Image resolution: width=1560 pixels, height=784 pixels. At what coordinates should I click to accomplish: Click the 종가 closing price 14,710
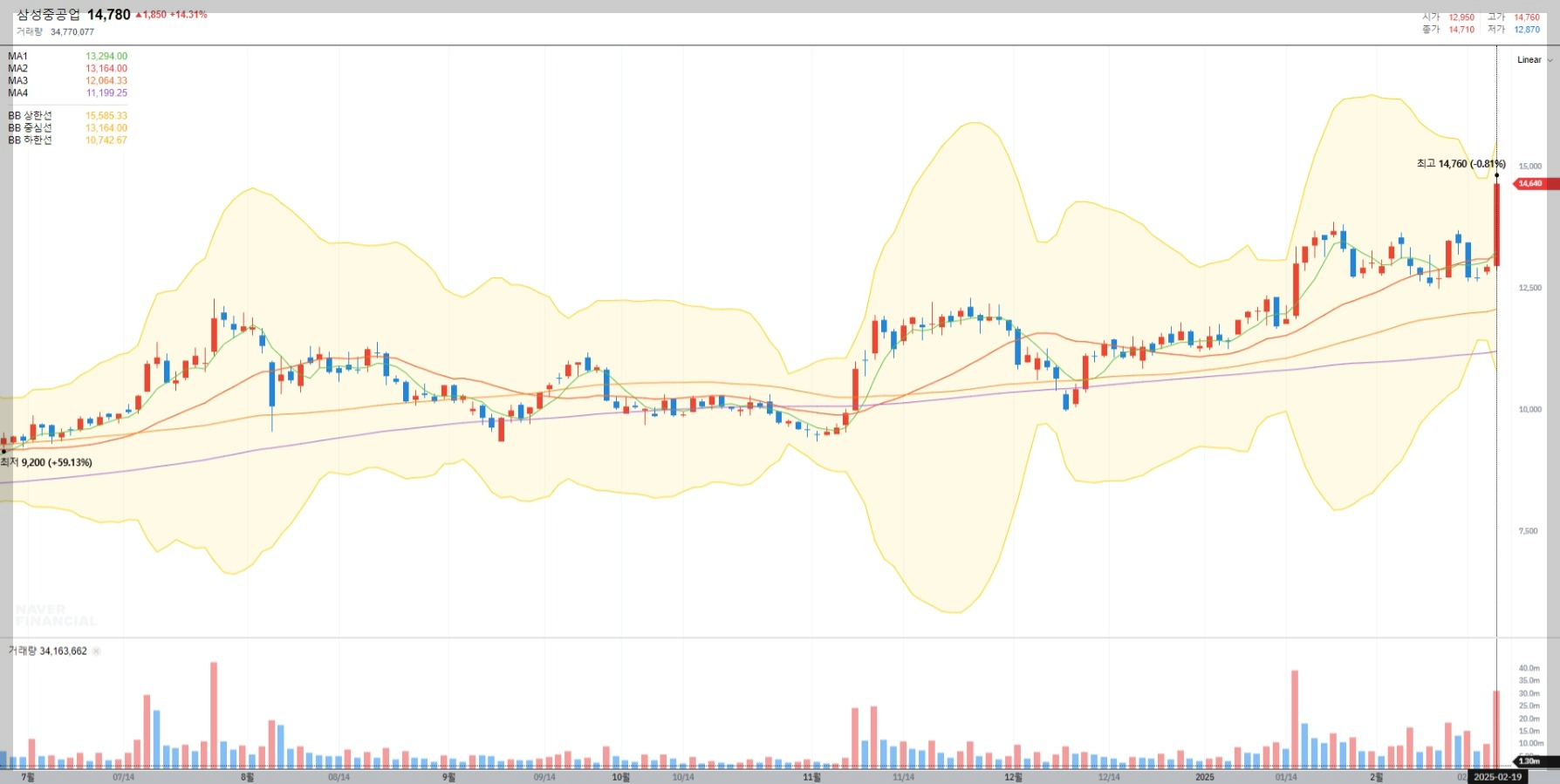click(1461, 30)
